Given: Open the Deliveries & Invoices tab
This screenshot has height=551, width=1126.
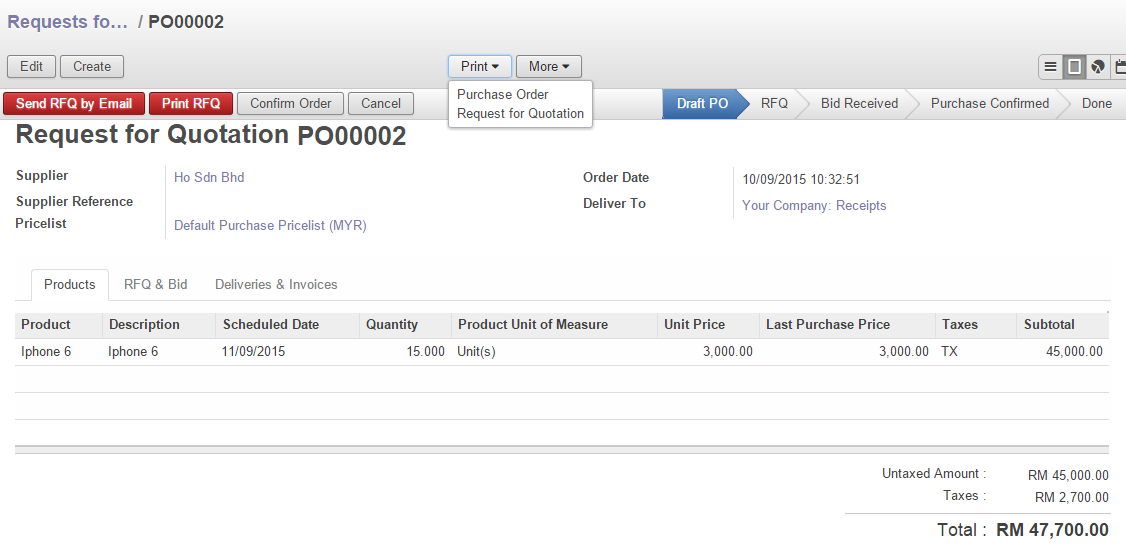Looking at the screenshot, I should (x=276, y=284).
